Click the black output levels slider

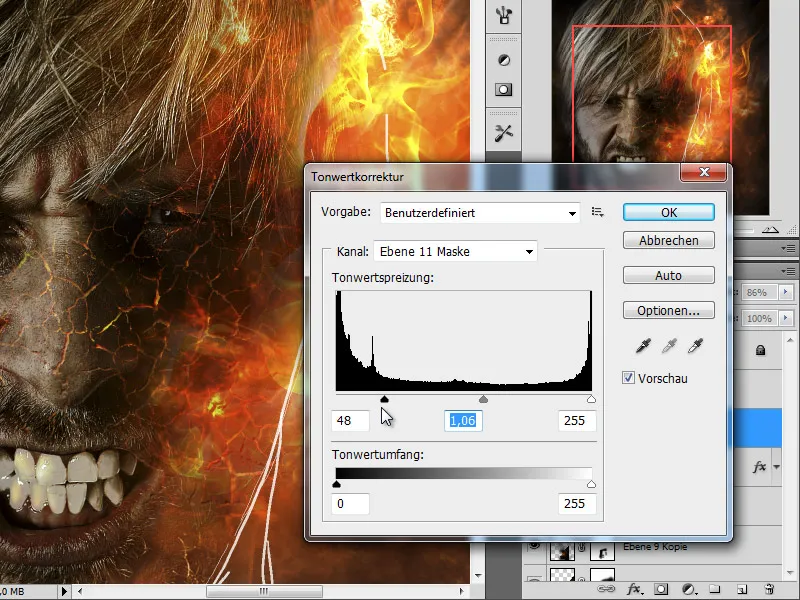(x=336, y=484)
